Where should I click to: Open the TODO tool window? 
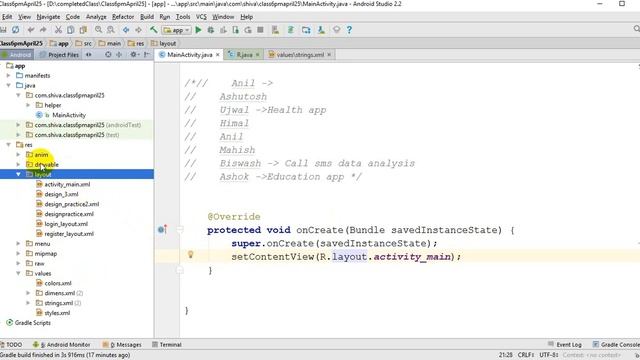coord(11,344)
